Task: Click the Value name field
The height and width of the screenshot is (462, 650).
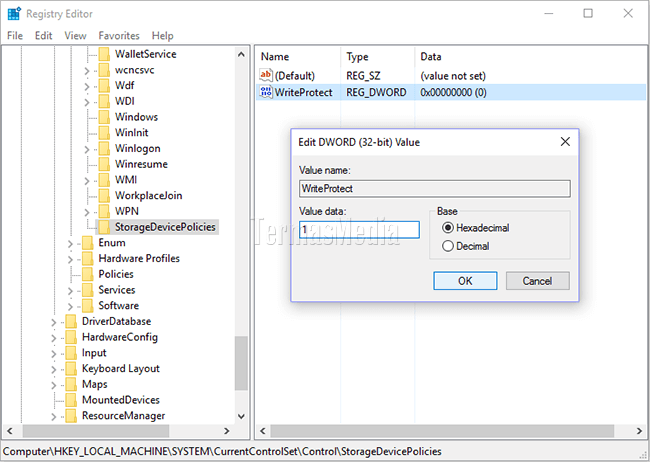Action: [x=434, y=188]
